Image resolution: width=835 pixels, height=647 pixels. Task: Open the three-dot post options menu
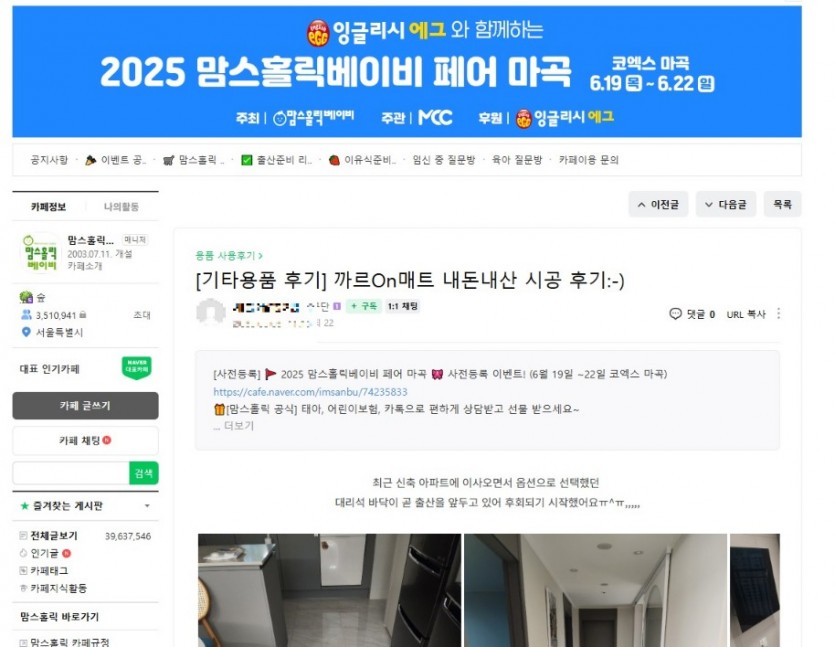pos(779,314)
